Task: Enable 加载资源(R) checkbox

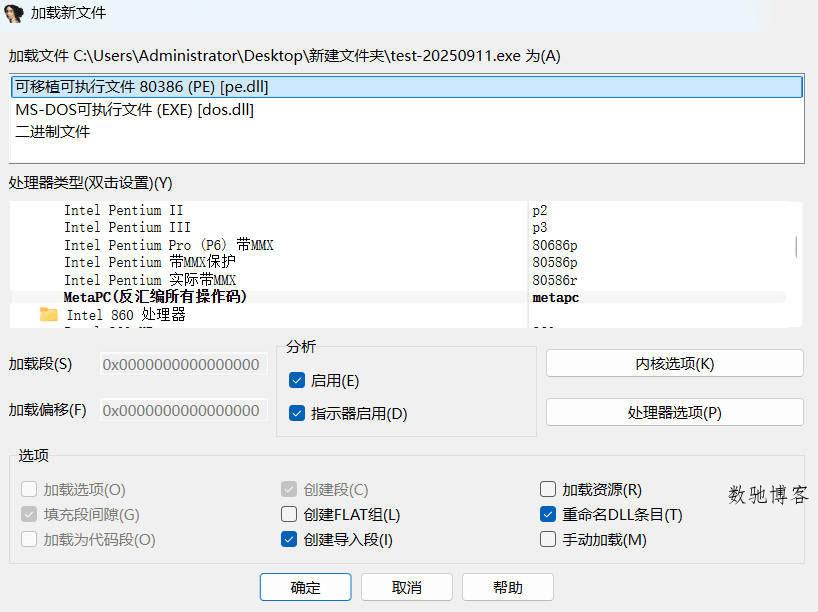Action: [548, 489]
